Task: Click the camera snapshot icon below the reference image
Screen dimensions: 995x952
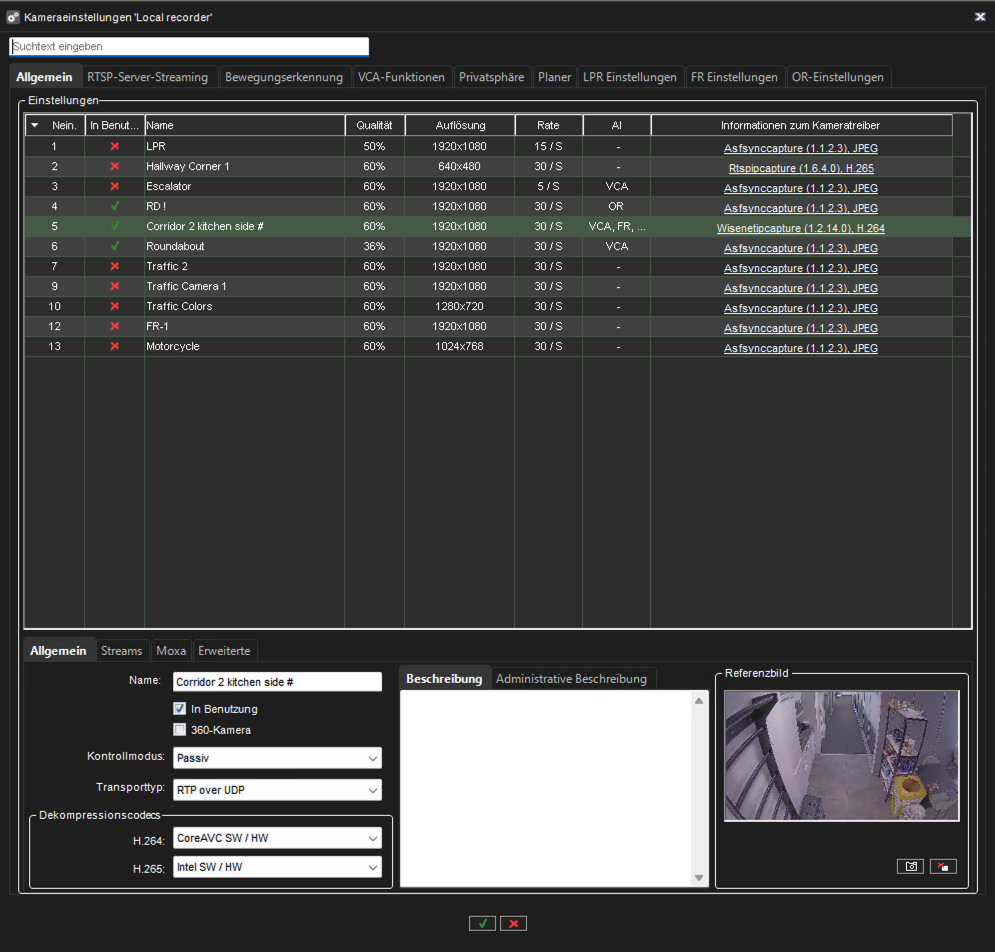Action: tap(910, 866)
